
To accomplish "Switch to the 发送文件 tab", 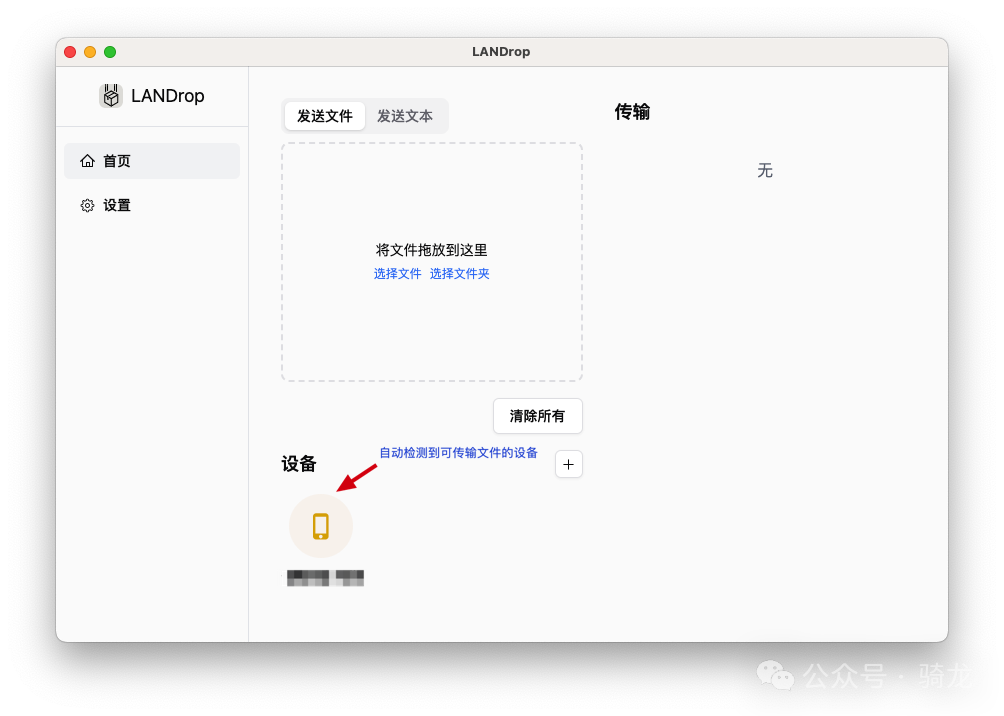I will [x=324, y=116].
